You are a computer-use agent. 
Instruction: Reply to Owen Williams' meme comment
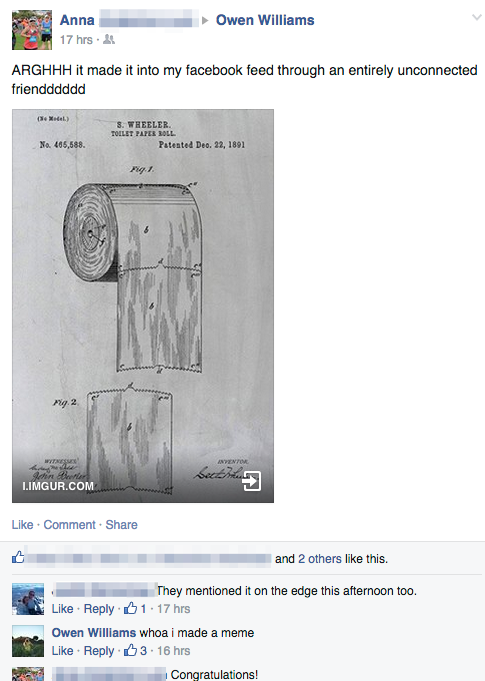(99, 651)
